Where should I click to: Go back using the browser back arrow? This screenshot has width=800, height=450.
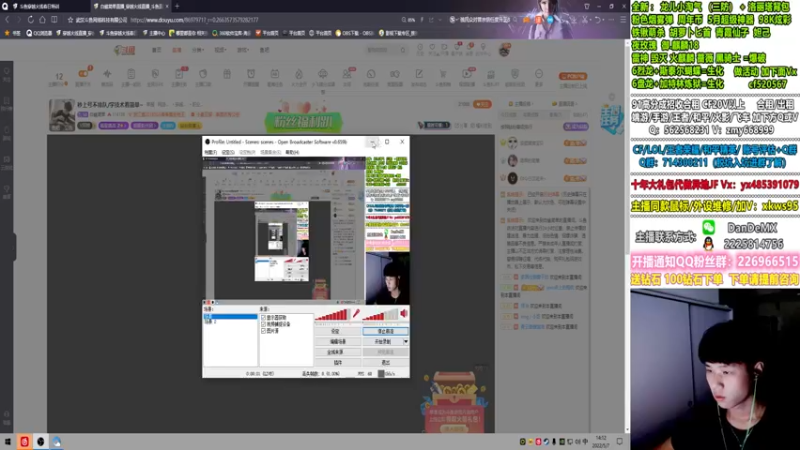(7, 19)
